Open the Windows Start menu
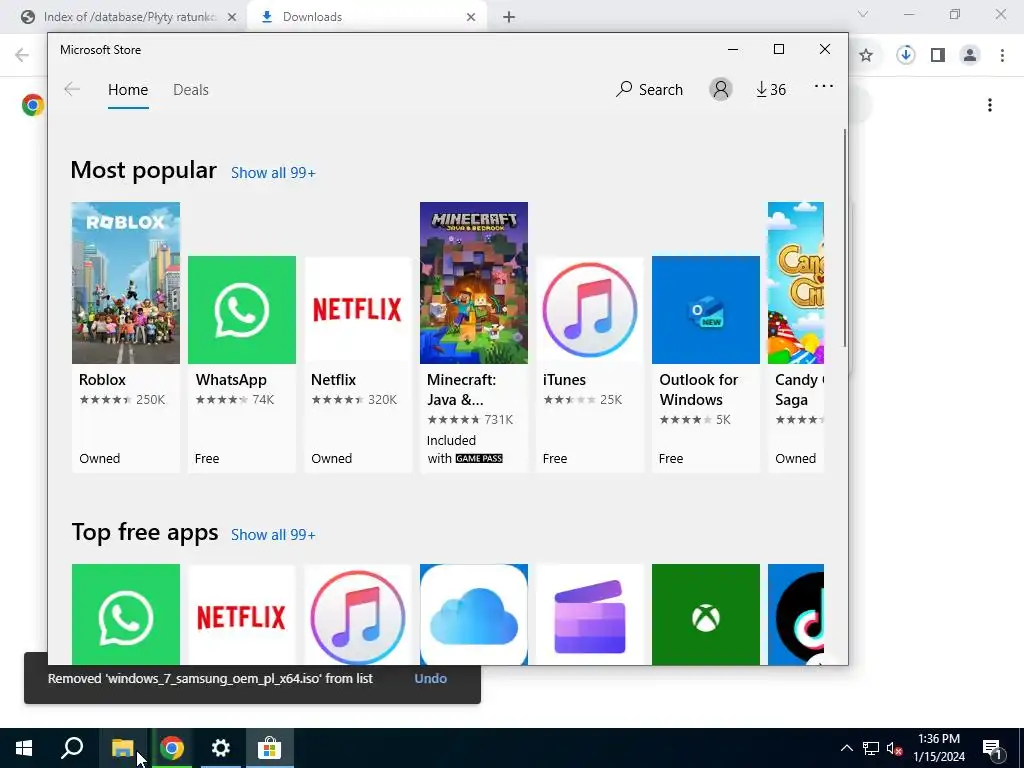Screen dimensions: 1024x768 (x=24, y=748)
